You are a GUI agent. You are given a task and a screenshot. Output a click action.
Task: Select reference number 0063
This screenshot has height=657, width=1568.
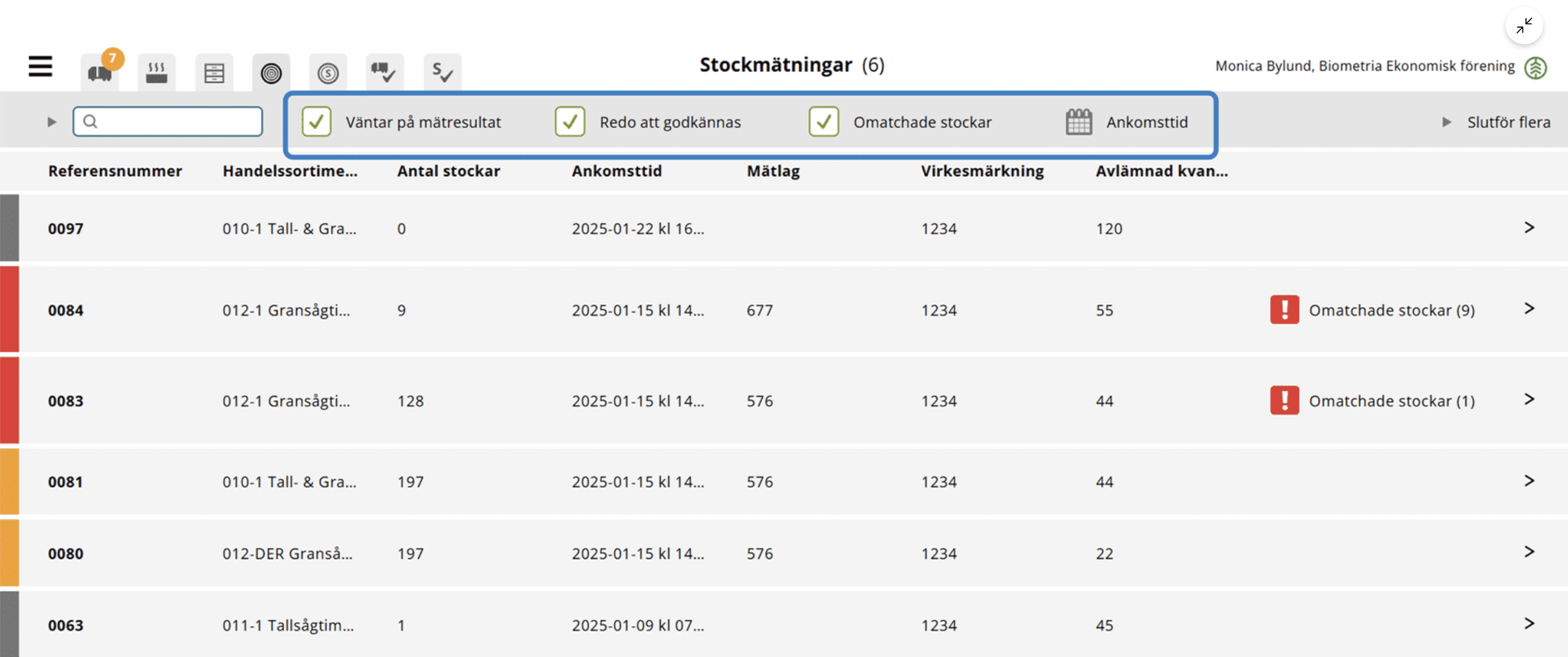tap(66, 626)
